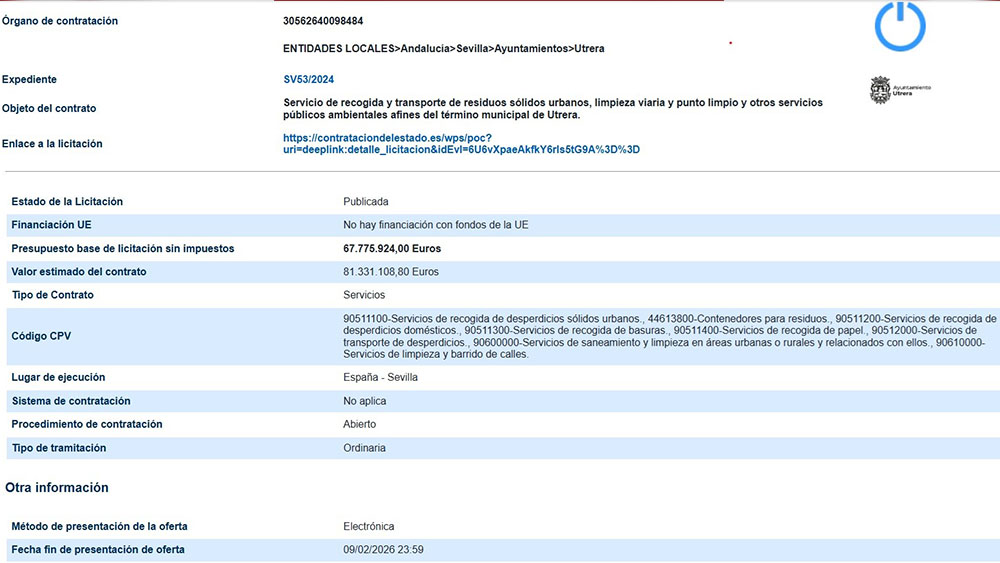
Task: Click the 'Otra información' heading
Action: [x=57, y=488]
